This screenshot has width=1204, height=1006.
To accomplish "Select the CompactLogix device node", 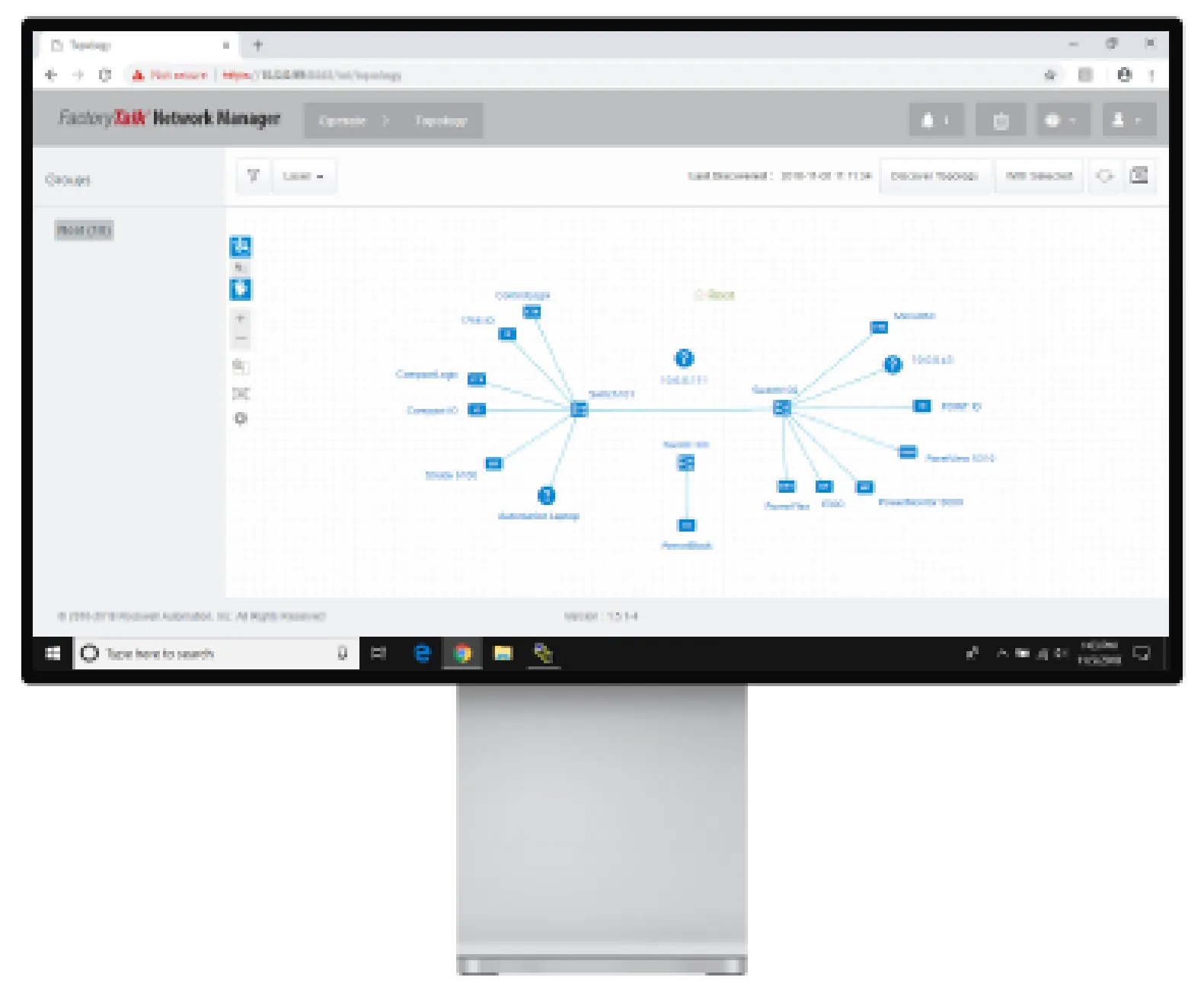I will coord(477,379).
